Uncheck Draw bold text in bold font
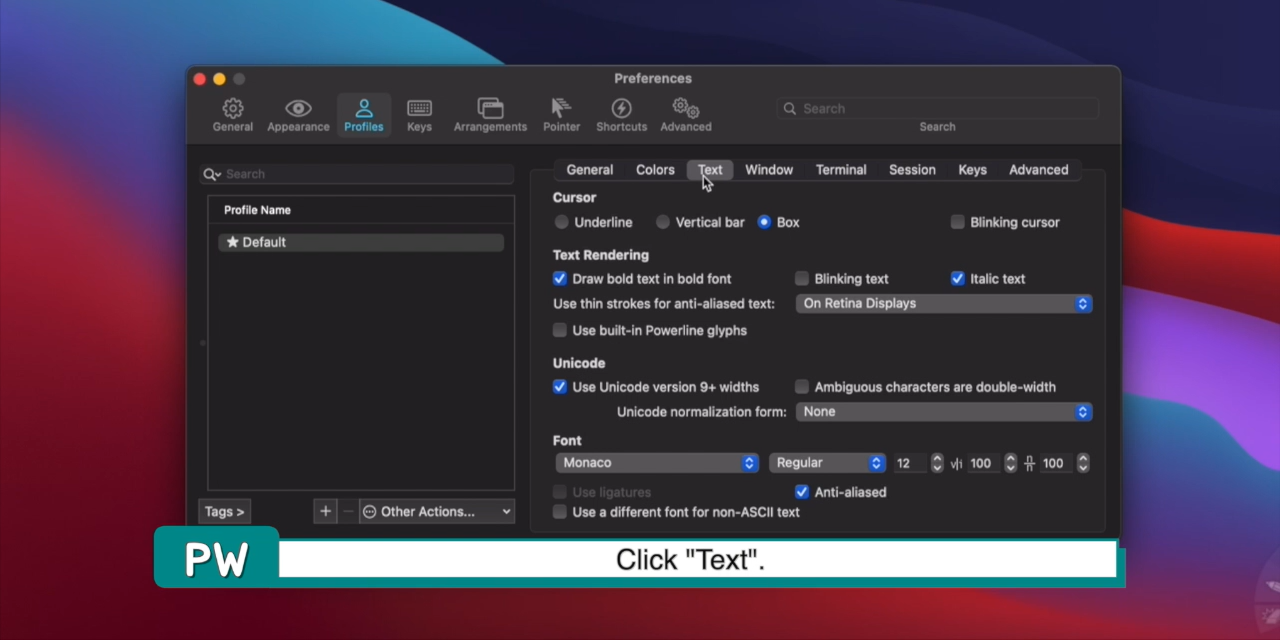Image resolution: width=1280 pixels, height=640 pixels. [560, 279]
